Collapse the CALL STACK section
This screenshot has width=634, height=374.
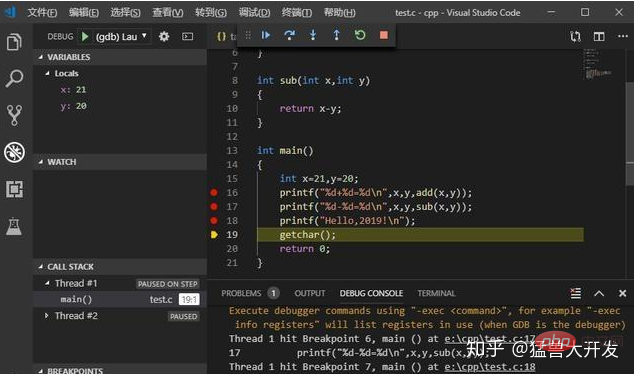click(120, 267)
